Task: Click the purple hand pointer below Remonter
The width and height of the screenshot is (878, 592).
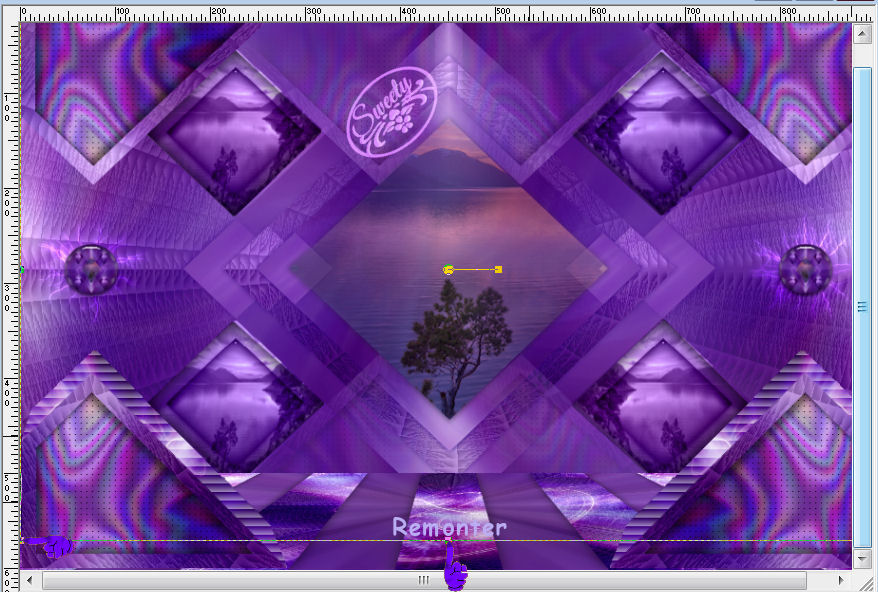Action: click(x=454, y=570)
